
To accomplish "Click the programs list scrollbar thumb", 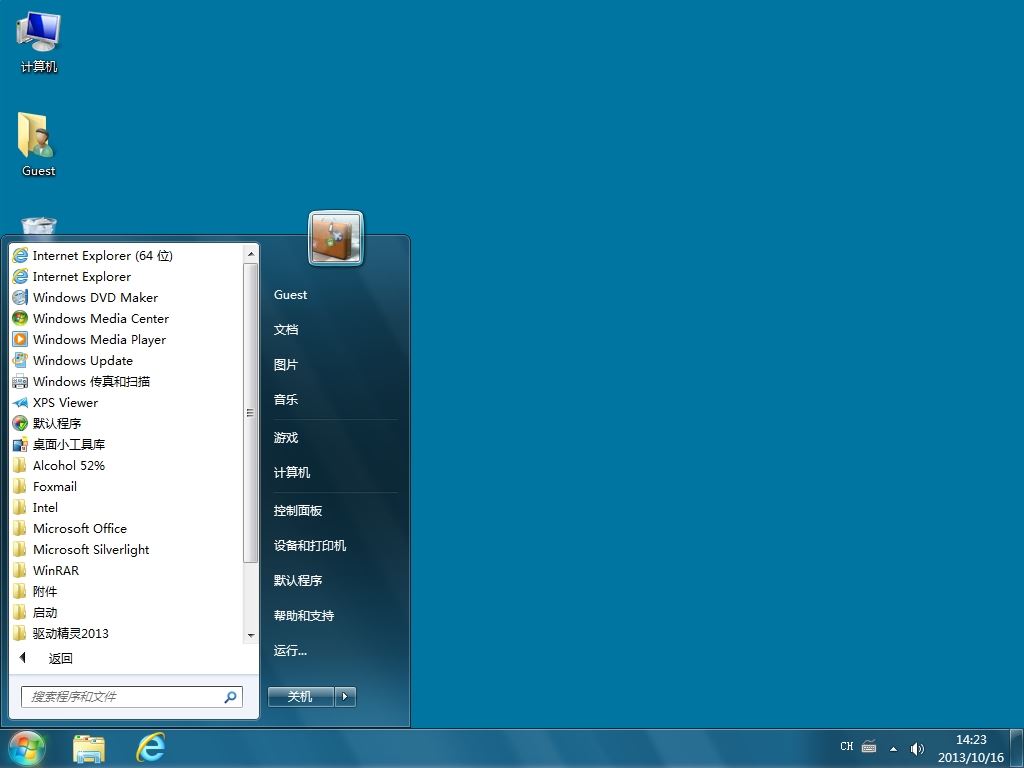I will click(x=251, y=413).
